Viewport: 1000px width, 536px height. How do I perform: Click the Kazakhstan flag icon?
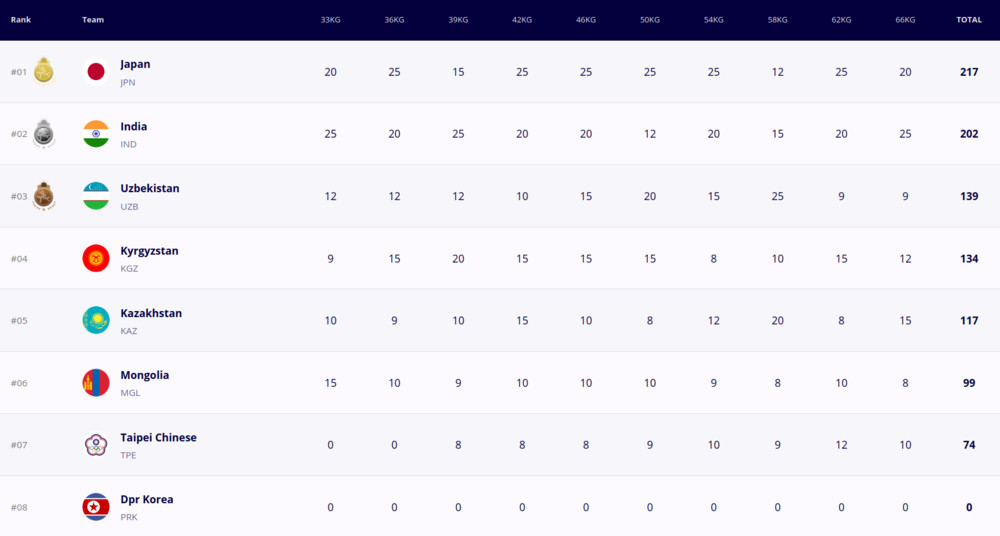point(96,320)
